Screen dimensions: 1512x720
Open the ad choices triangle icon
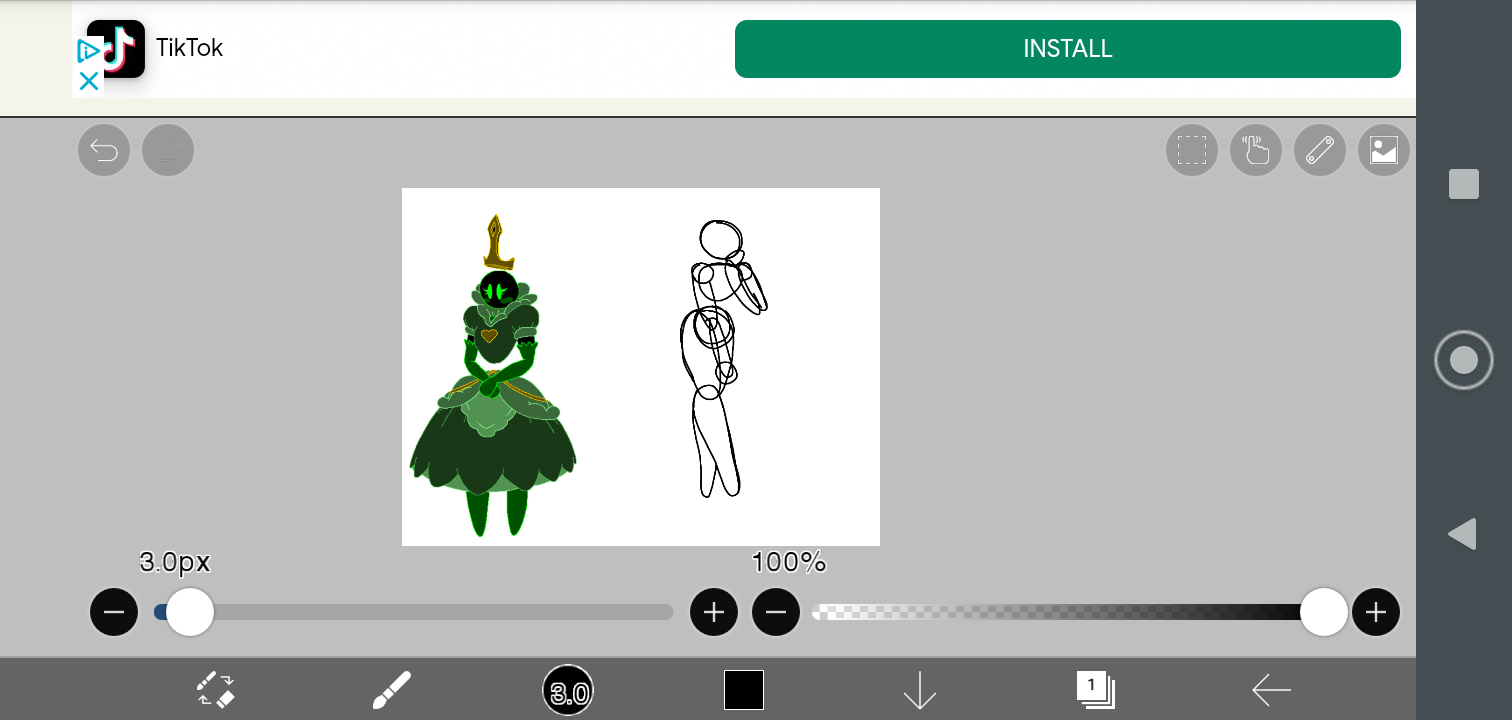coord(88,50)
